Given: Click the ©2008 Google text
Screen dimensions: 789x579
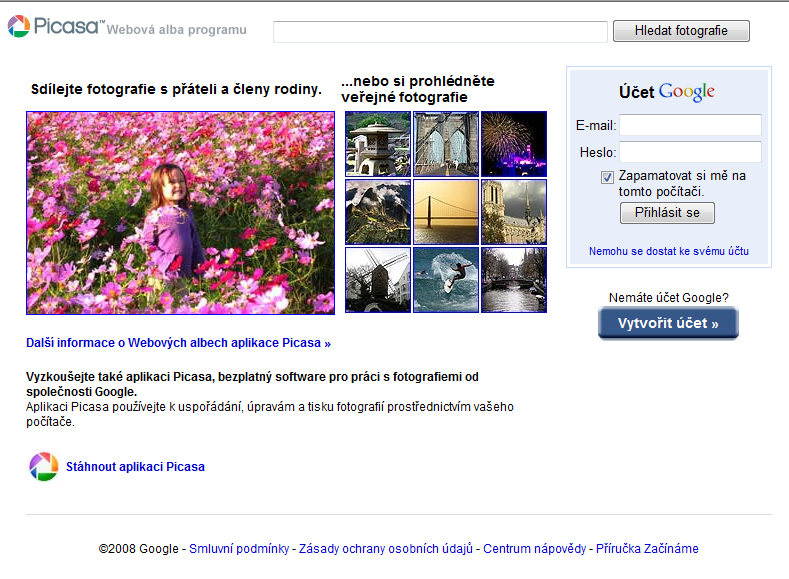Looking at the screenshot, I should point(138,549).
